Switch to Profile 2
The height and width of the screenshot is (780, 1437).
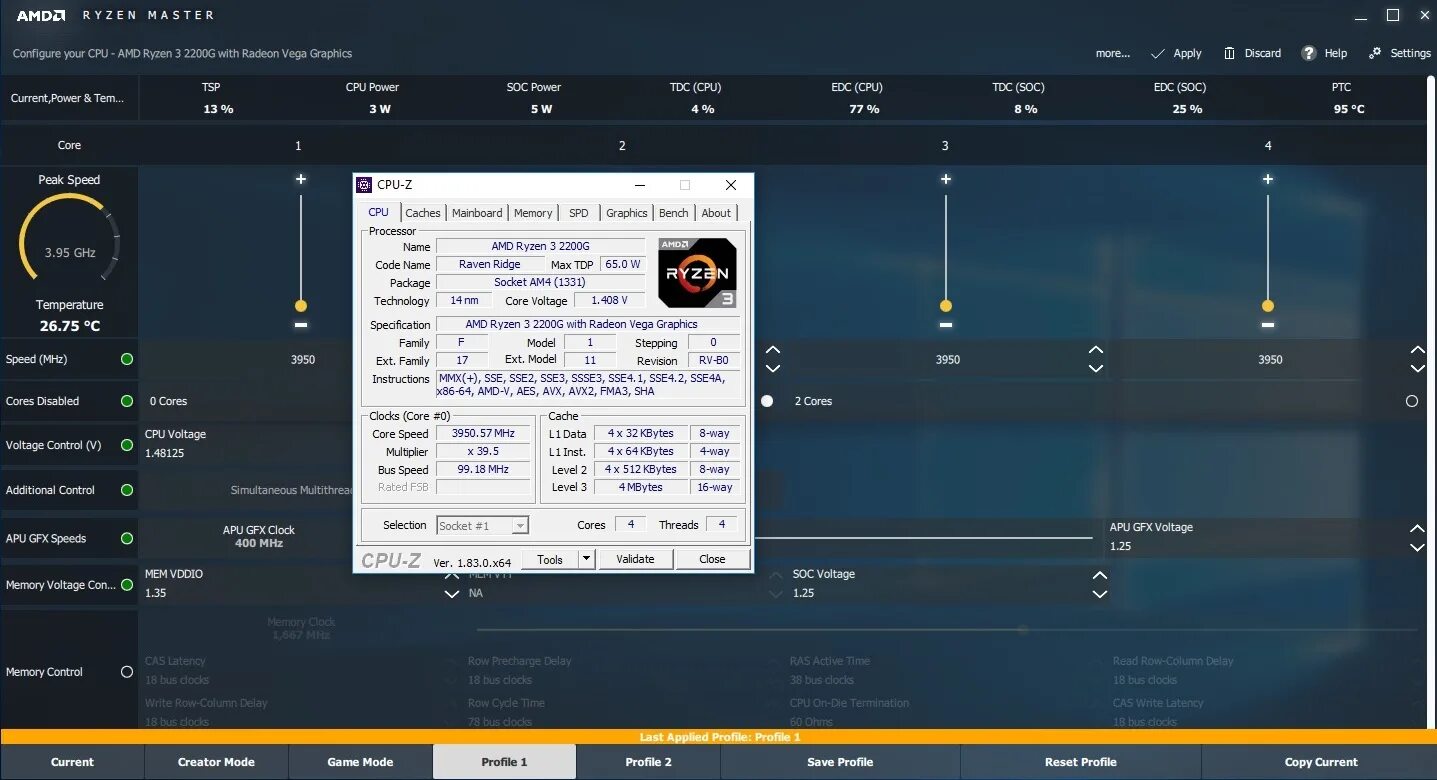649,762
